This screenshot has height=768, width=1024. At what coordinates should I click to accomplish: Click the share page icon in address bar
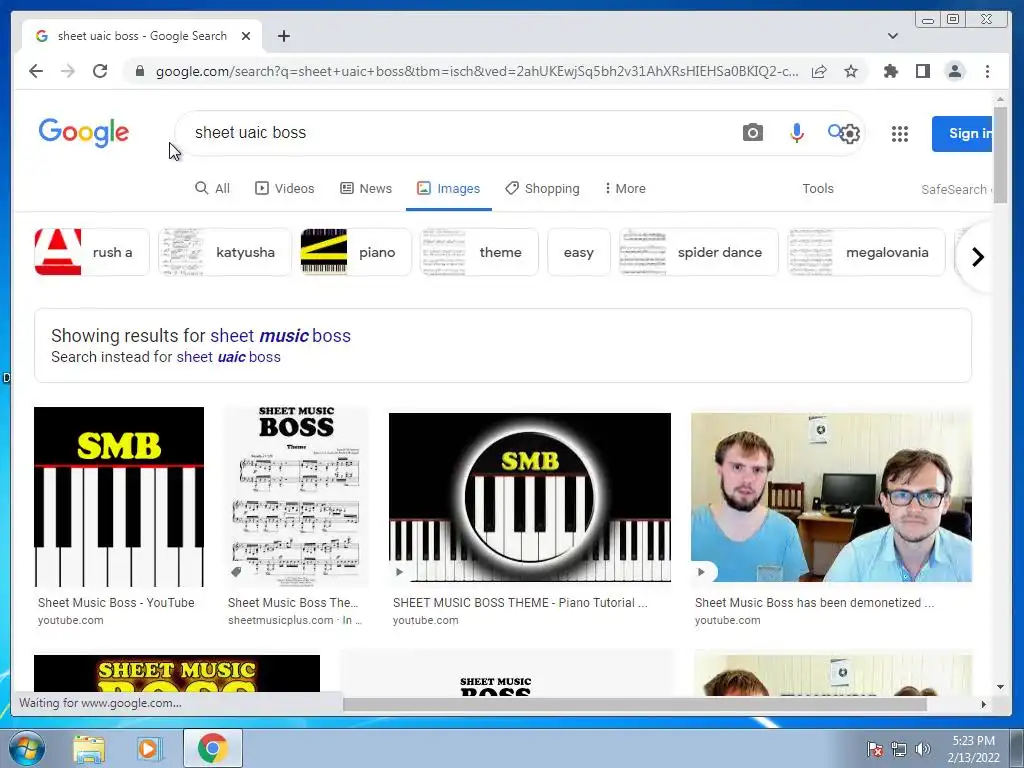819,71
